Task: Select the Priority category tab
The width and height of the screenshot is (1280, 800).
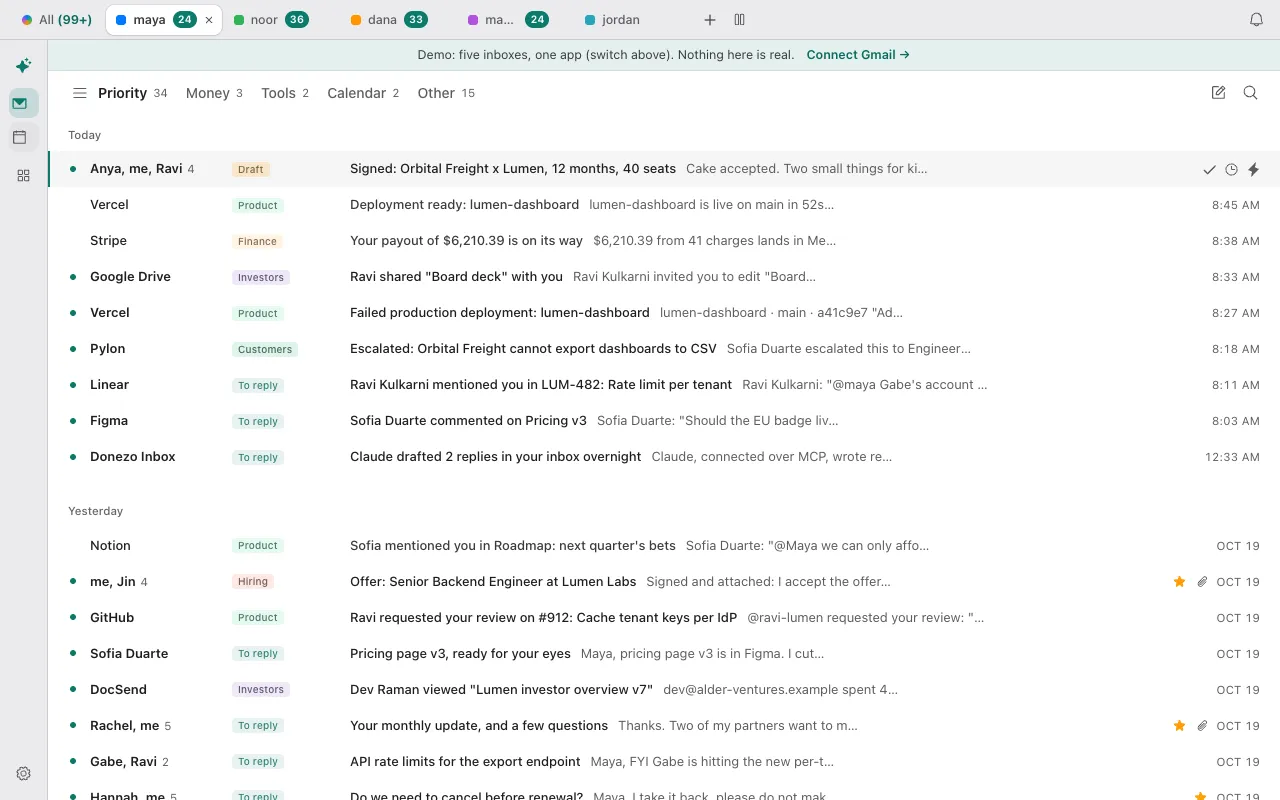Action: [x=132, y=93]
